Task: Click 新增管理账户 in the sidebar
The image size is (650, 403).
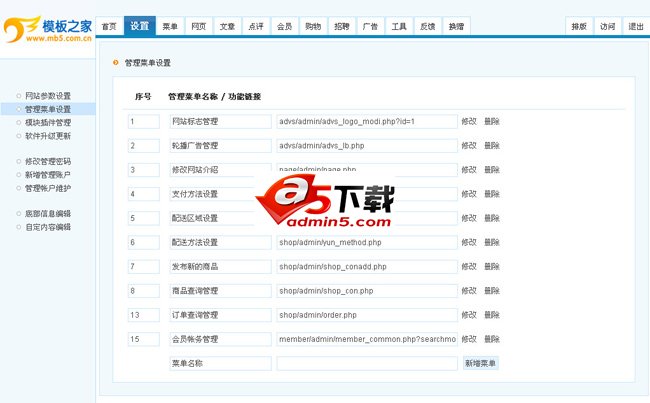Action: coord(48,175)
